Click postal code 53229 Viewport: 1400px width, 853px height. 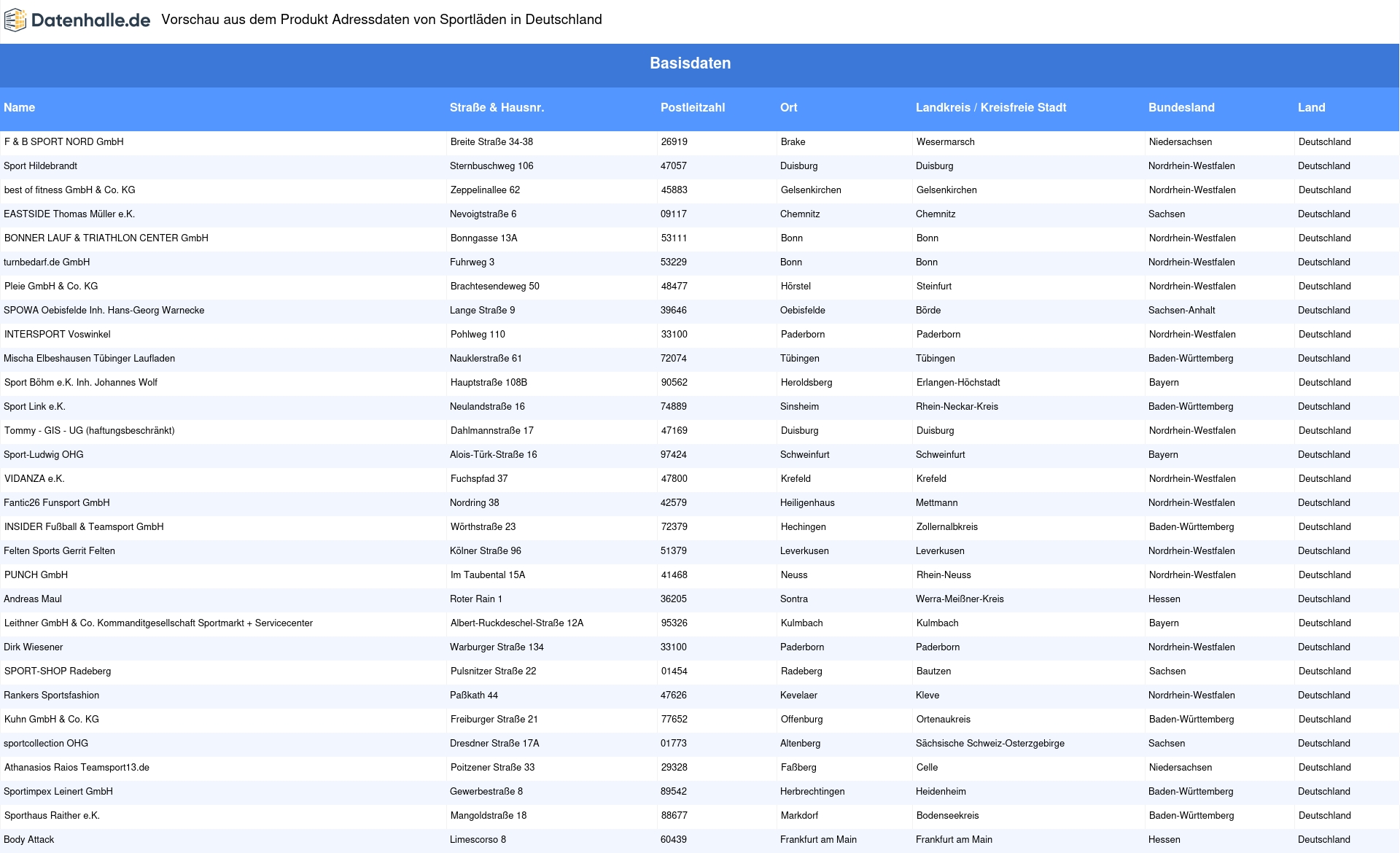[x=674, y=262]
